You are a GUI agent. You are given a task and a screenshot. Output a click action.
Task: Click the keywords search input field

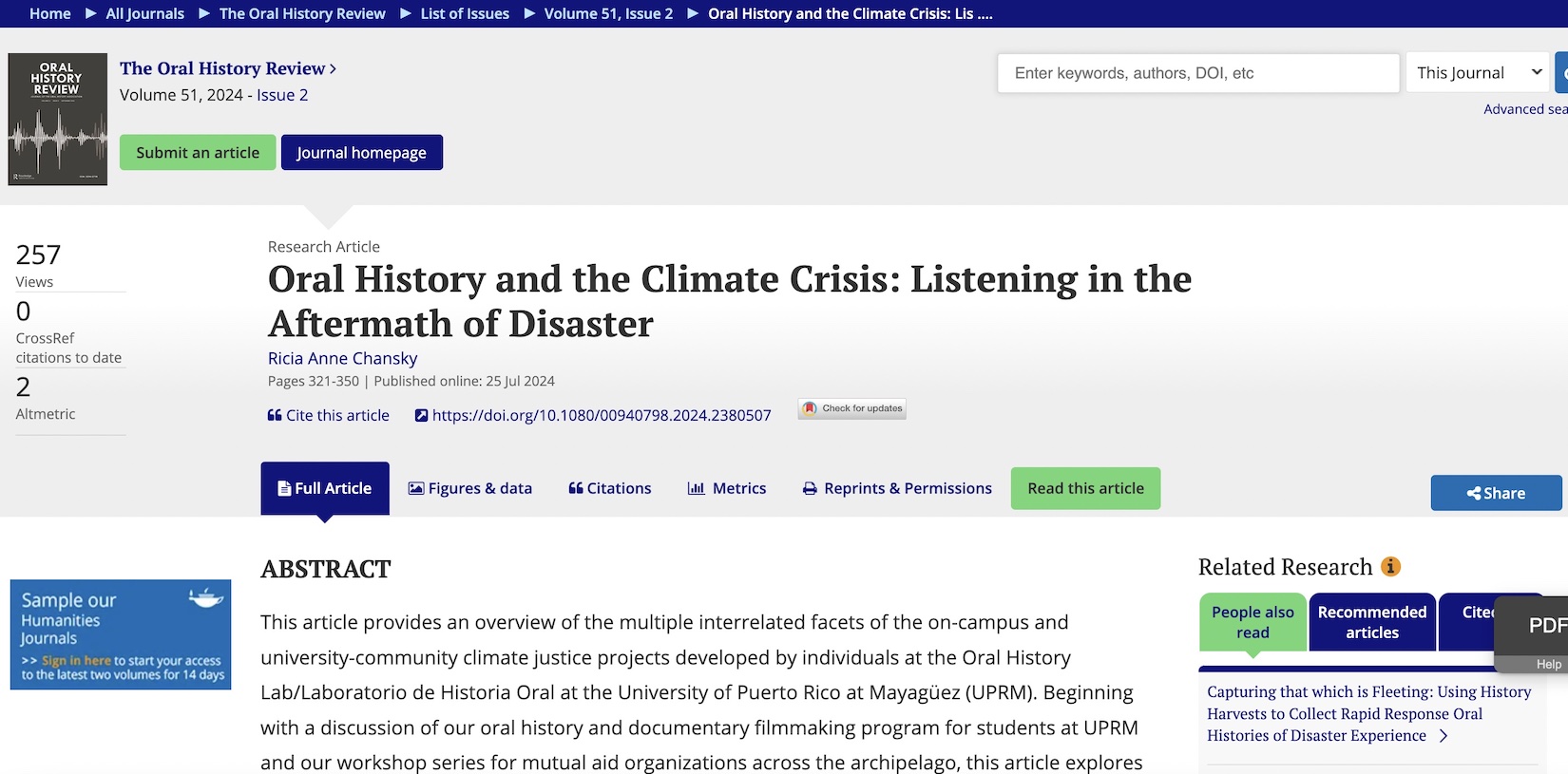1198,73
